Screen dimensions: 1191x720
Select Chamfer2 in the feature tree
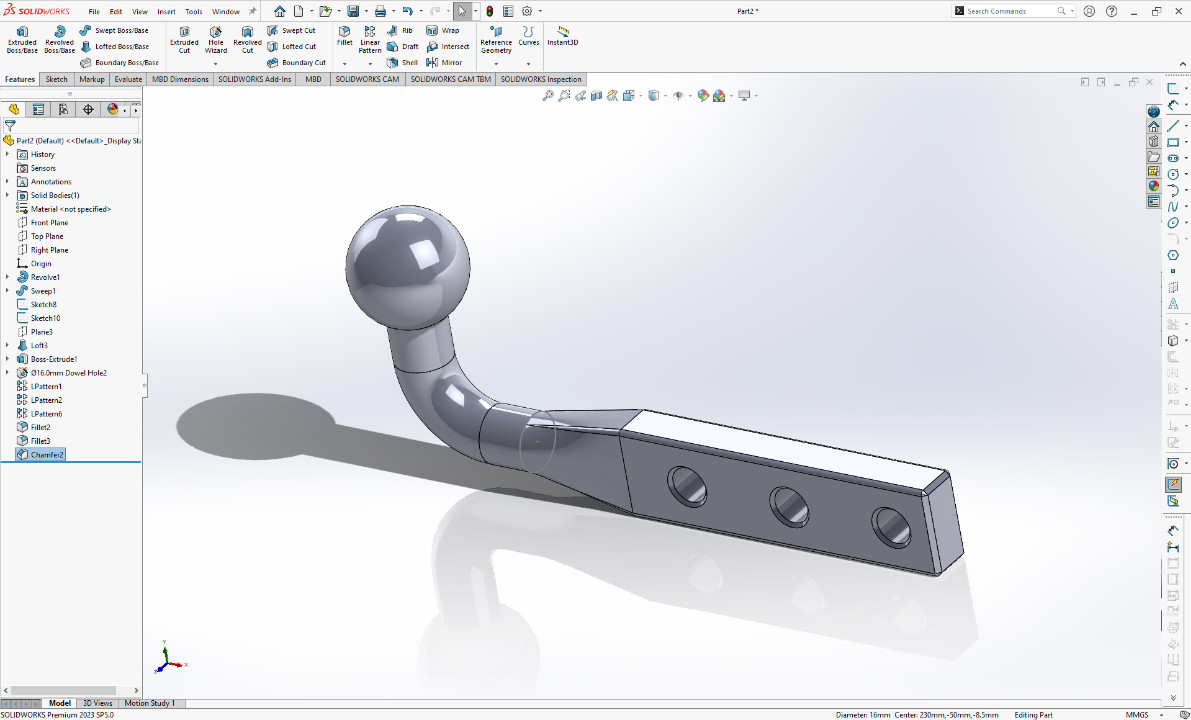[46, 454]
